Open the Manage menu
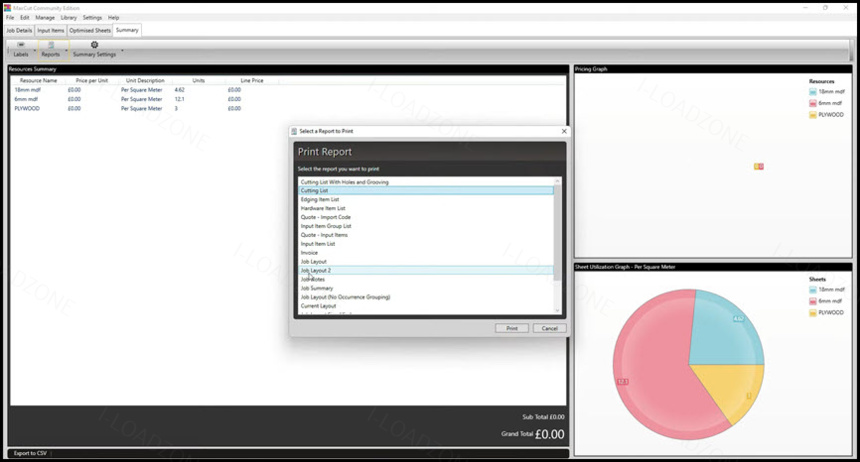This screenshot has height=462, width=860. point(45,18)
